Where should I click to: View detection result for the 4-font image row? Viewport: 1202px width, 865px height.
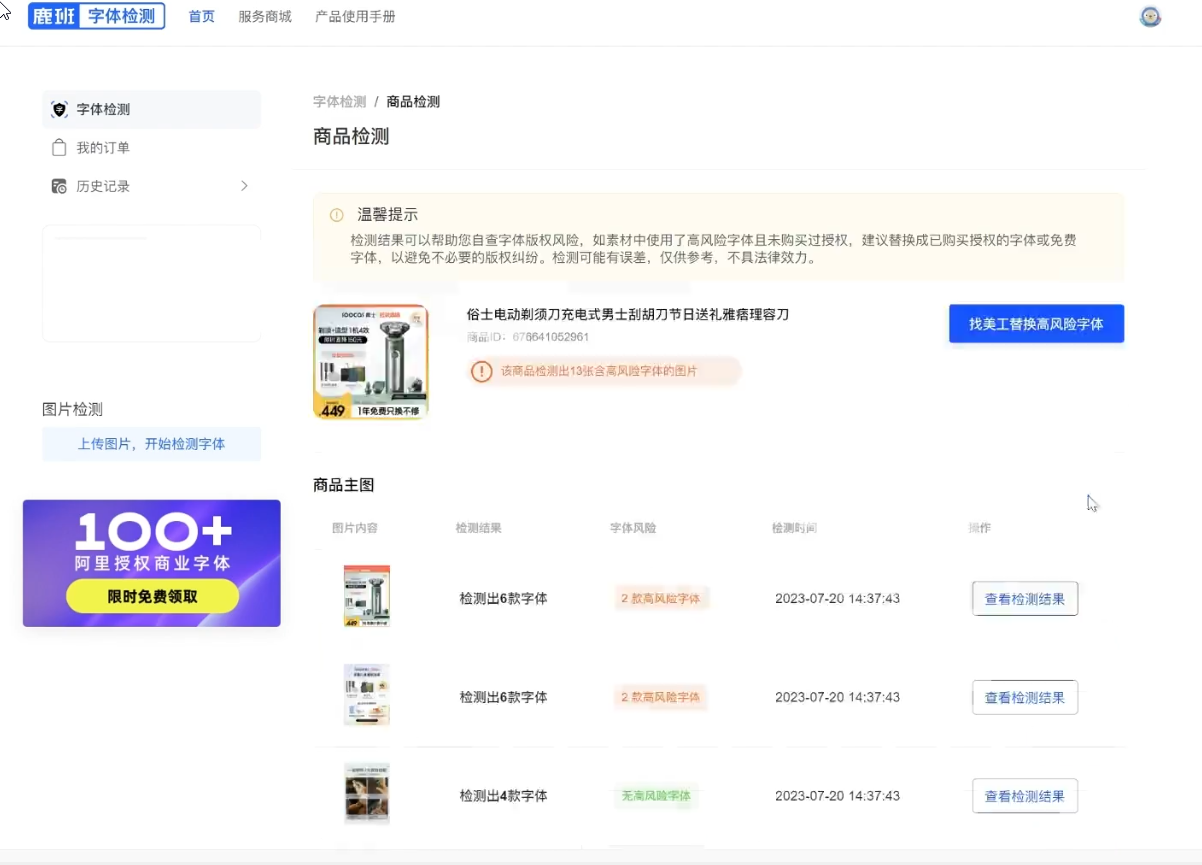1024,796
